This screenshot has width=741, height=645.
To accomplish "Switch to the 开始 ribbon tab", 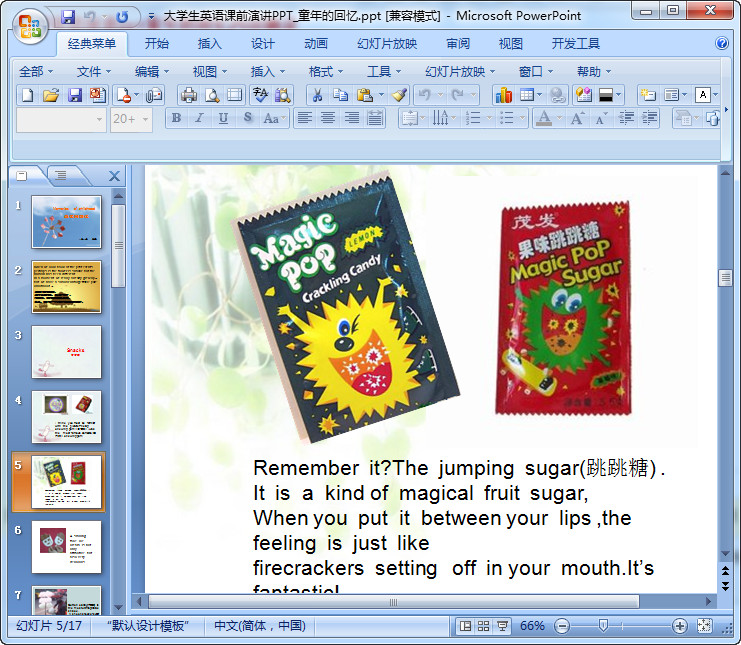I will (x=156, y=44).
